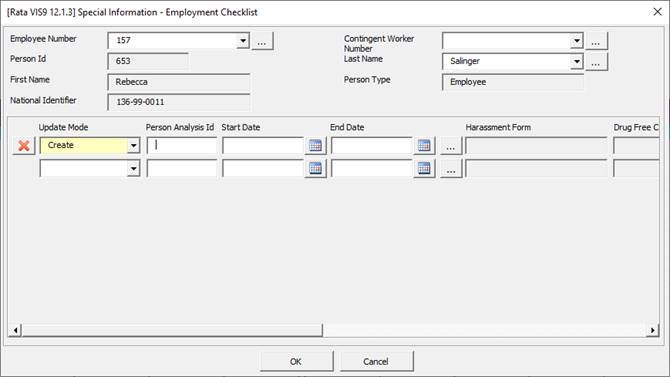The image size is (670, 377).
Task: Click ellipsis button beside Contingent Worker Number
Action: pyautogui.click(x=596, y=41)
